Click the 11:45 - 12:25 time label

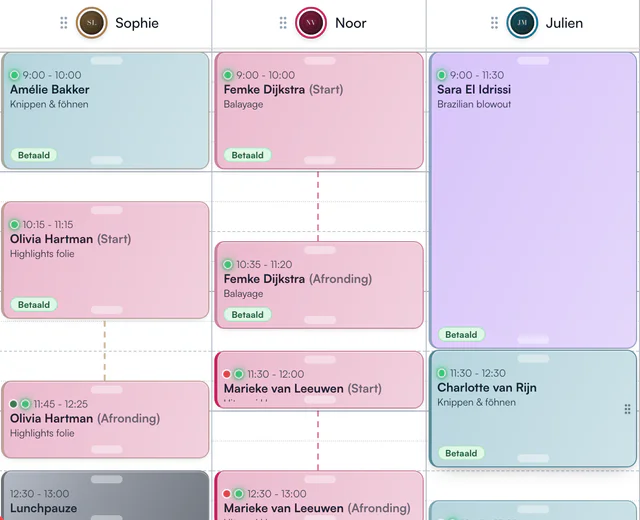(x=60, y=404)
